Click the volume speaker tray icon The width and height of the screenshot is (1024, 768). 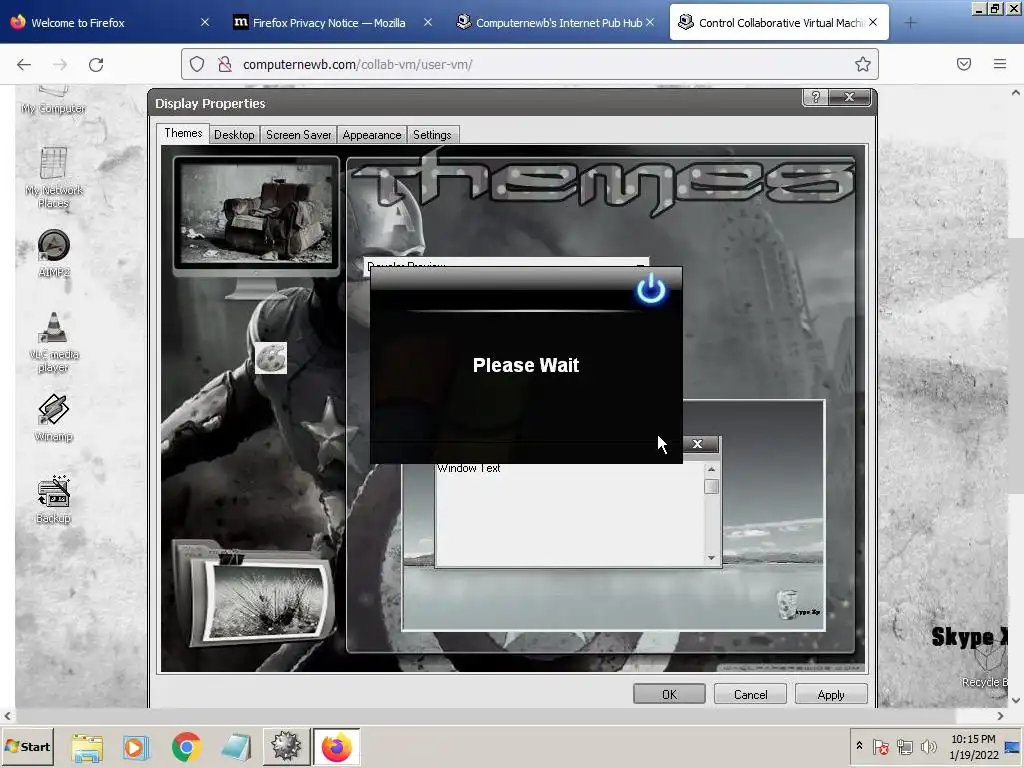(x=928, y=746)
